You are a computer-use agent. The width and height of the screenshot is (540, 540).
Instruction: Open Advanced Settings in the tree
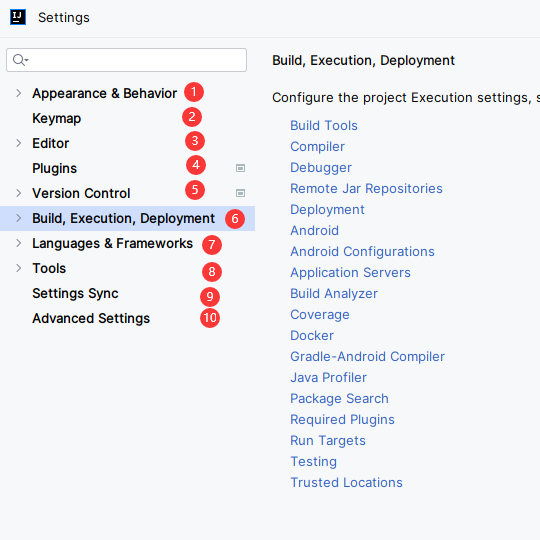point(91,318)
